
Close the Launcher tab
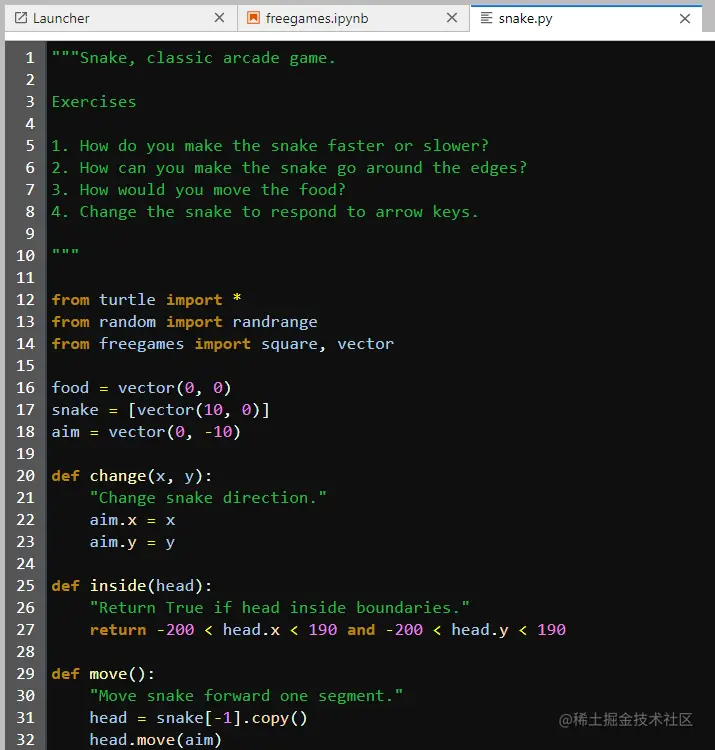[220, 18]
